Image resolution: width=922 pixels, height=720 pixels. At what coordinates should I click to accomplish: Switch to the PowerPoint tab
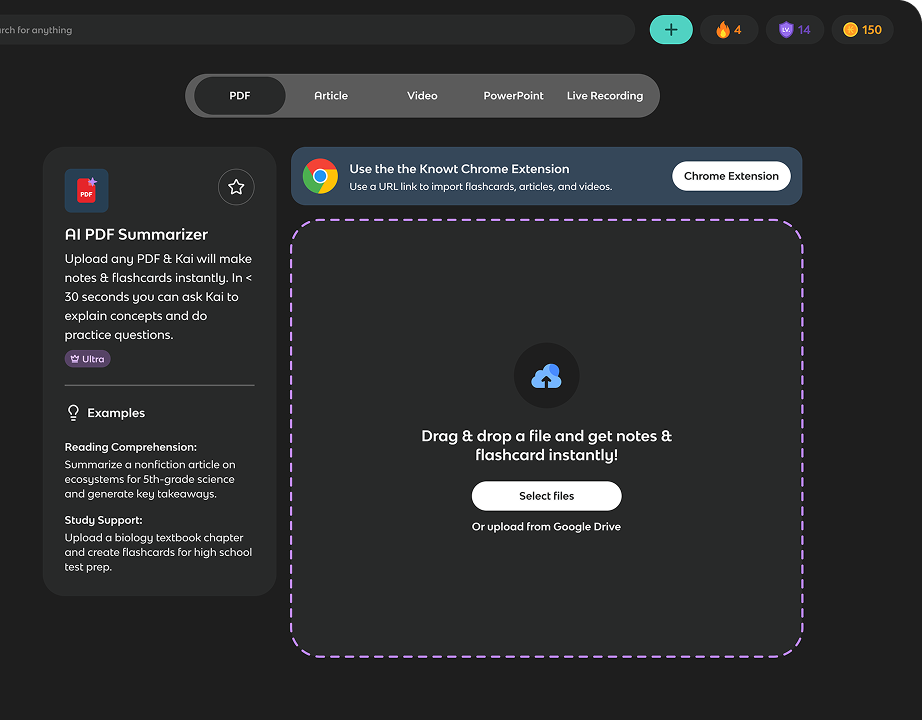point(513,95)
